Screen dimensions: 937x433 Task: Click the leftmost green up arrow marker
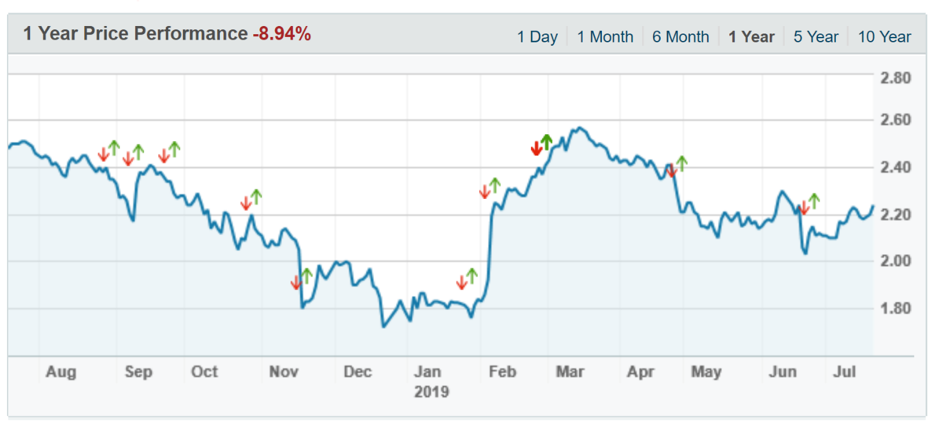point(114,147)
